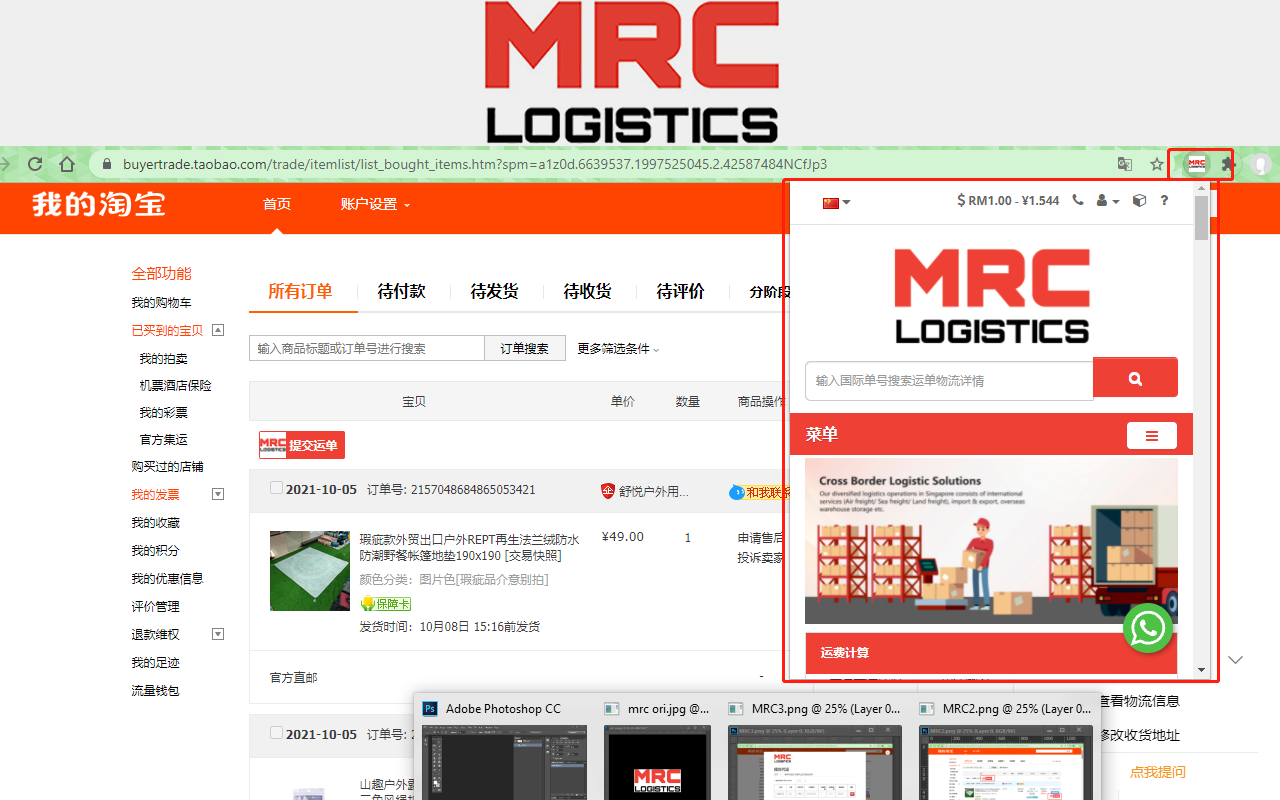The height and width of the screenshot is (800, 1280).
Task: Collapse the 已买到的宝贝 sidebar section
Action: (218, 330)
